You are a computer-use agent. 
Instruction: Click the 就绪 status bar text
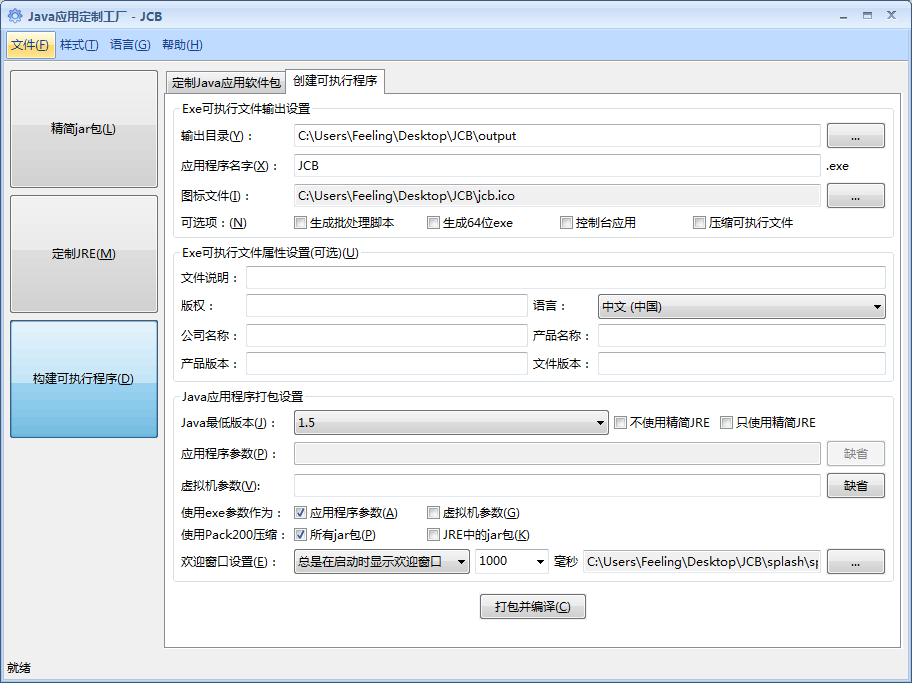click(19, 668)
